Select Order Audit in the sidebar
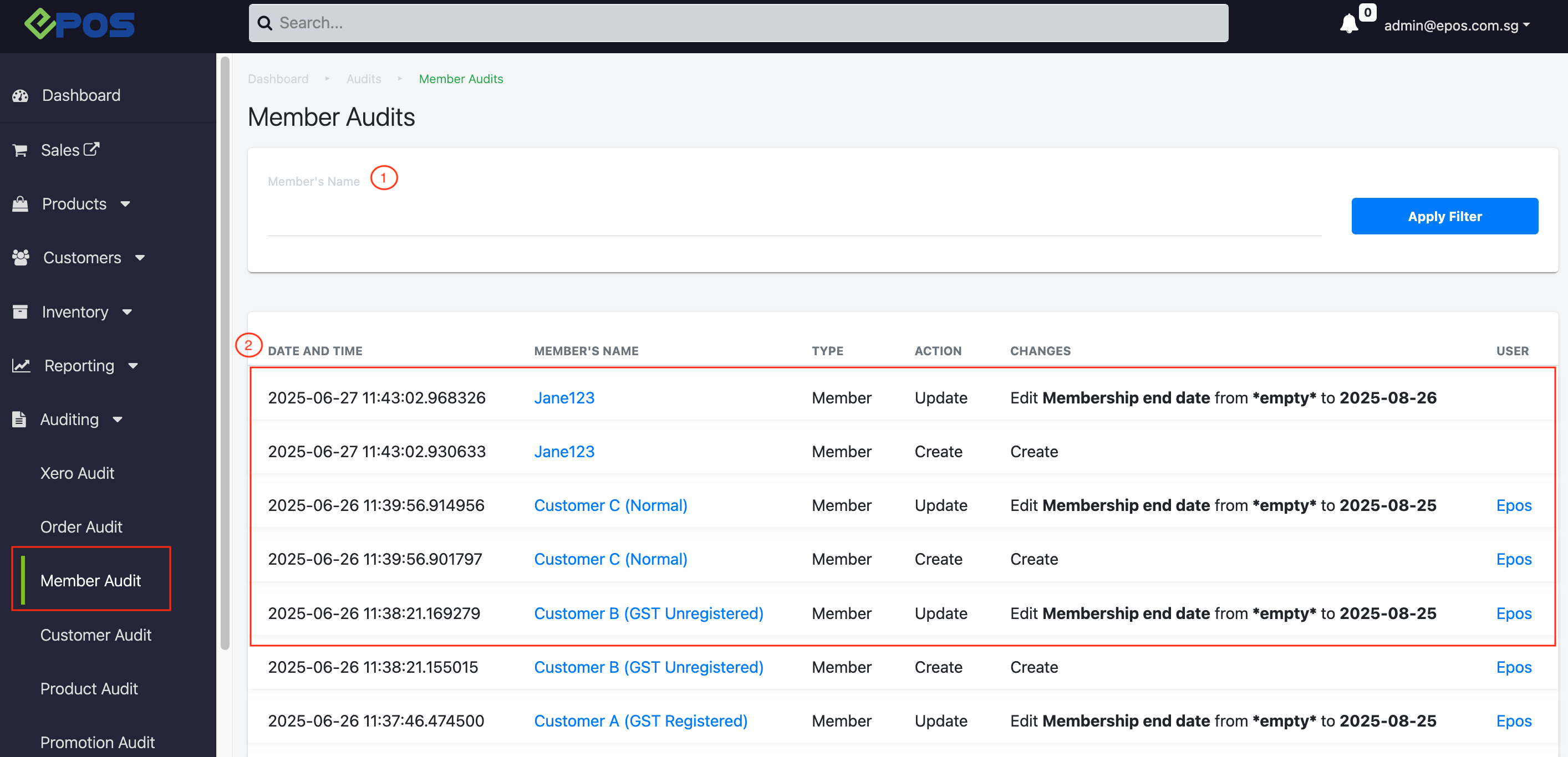 pos(81,527)
